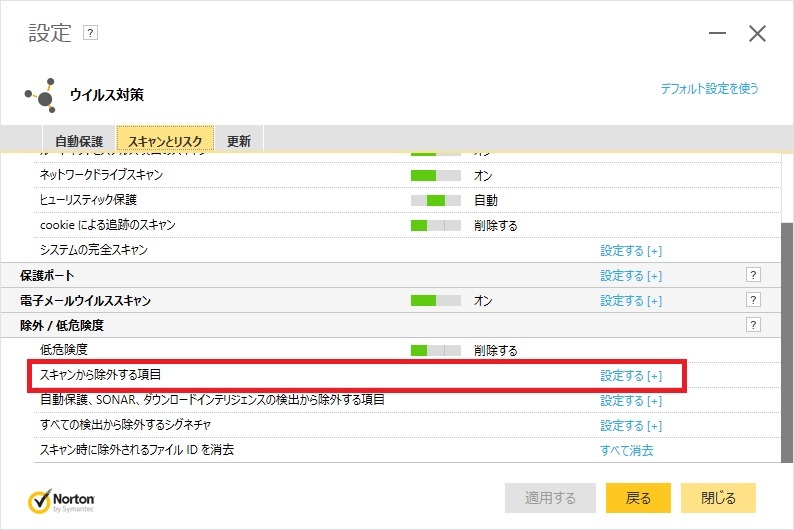Click the Norton by Symantec logo
This screenshot has width=794, height=530.
(x=62, y=498)
